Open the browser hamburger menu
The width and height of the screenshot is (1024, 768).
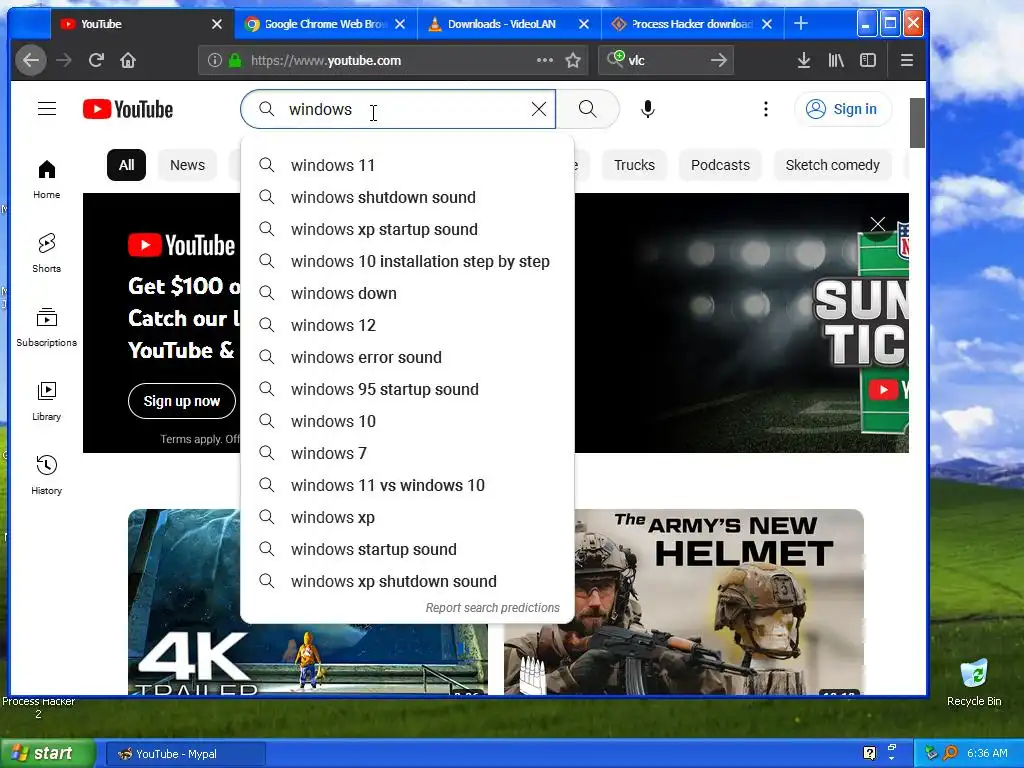click(x=906, y=61)
